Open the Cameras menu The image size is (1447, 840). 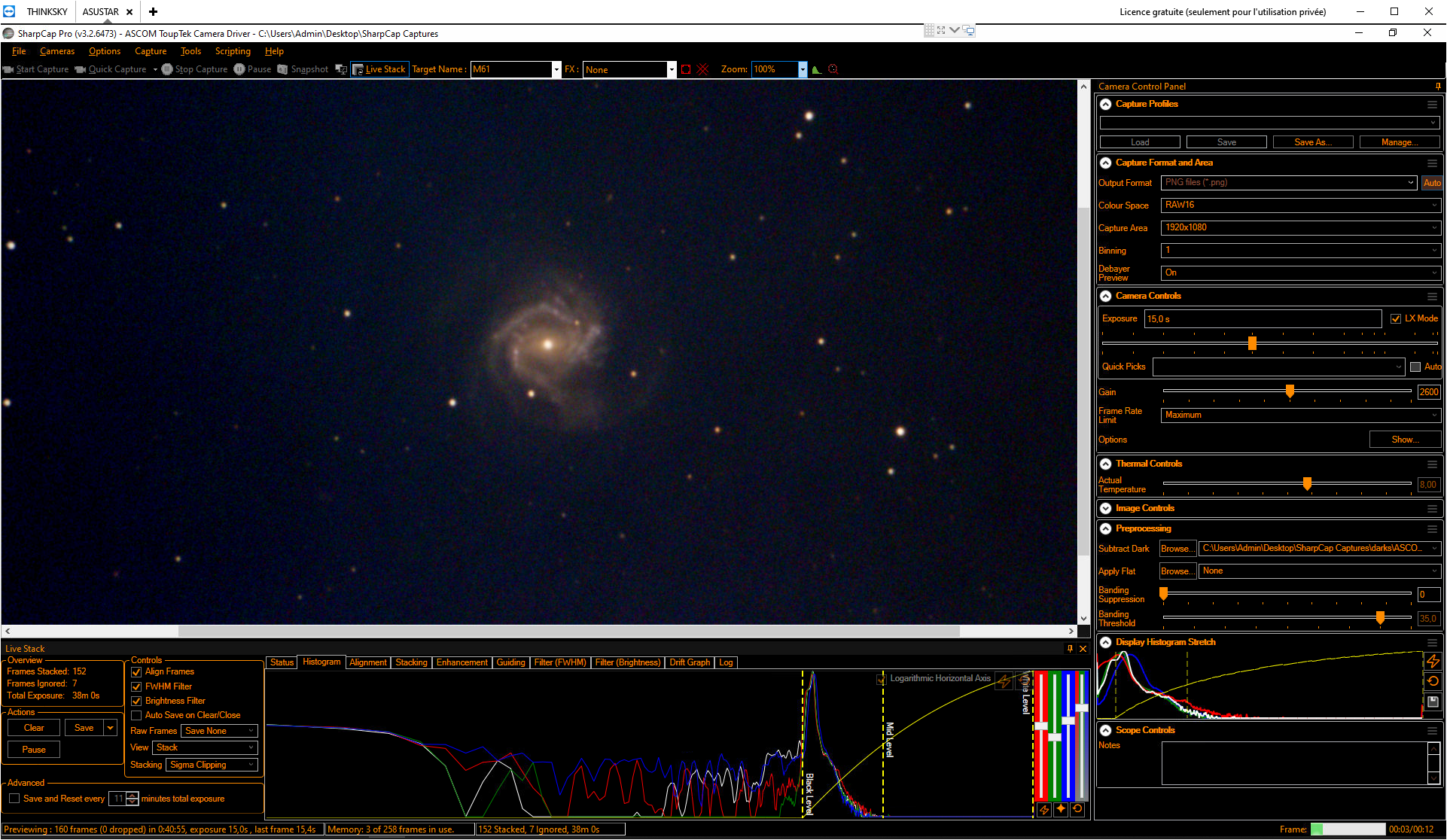point(57,51)
